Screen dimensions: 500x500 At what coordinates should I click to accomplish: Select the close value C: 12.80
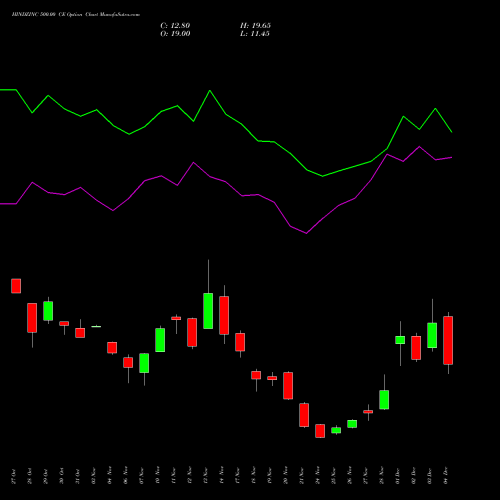coord(175,26)
